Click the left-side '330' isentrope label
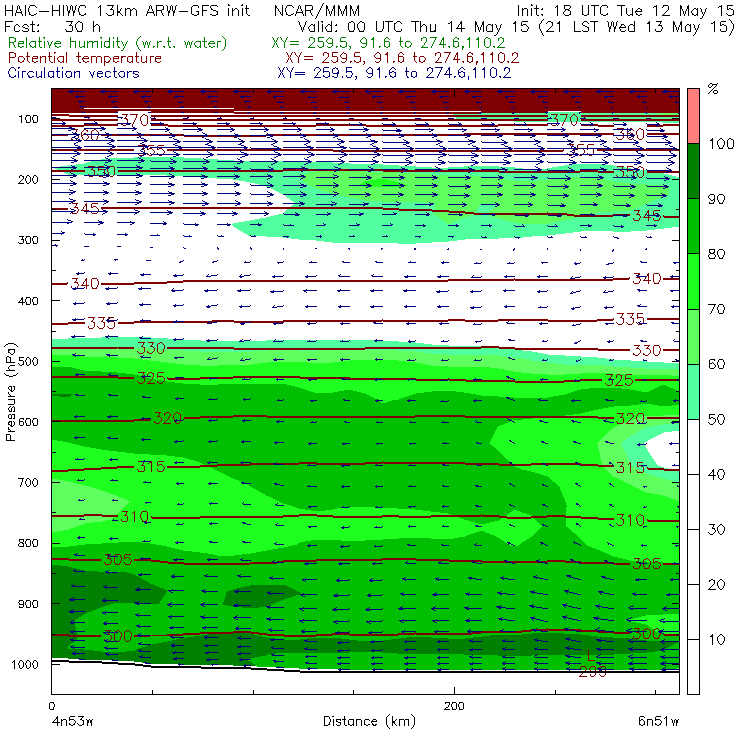 tap(151, 348)
